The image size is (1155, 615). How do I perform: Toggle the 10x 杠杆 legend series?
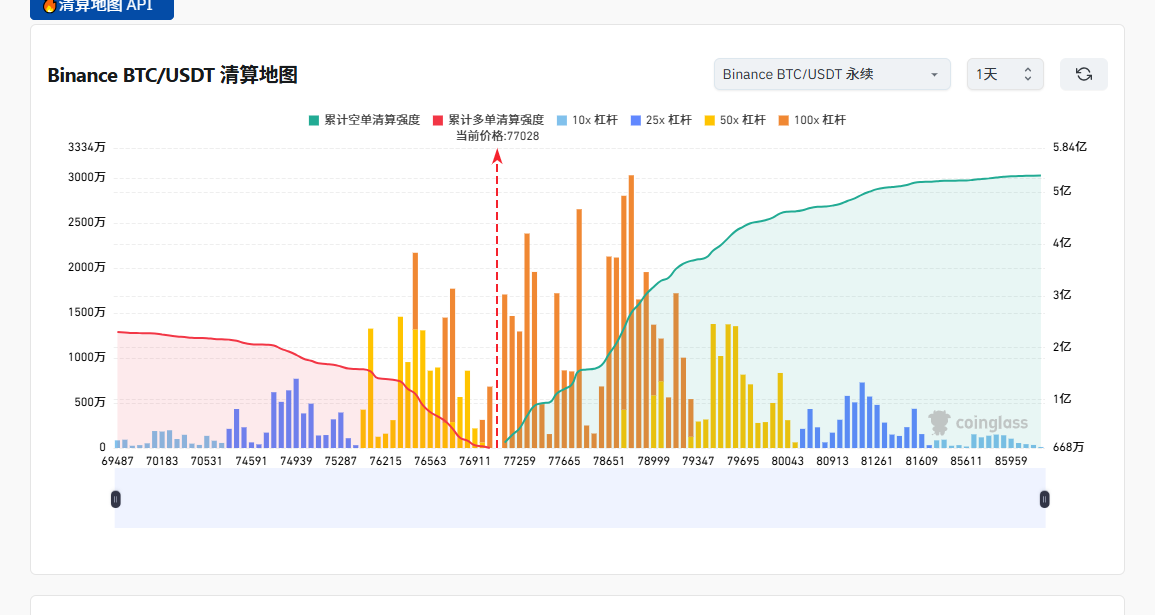point(587,120)
